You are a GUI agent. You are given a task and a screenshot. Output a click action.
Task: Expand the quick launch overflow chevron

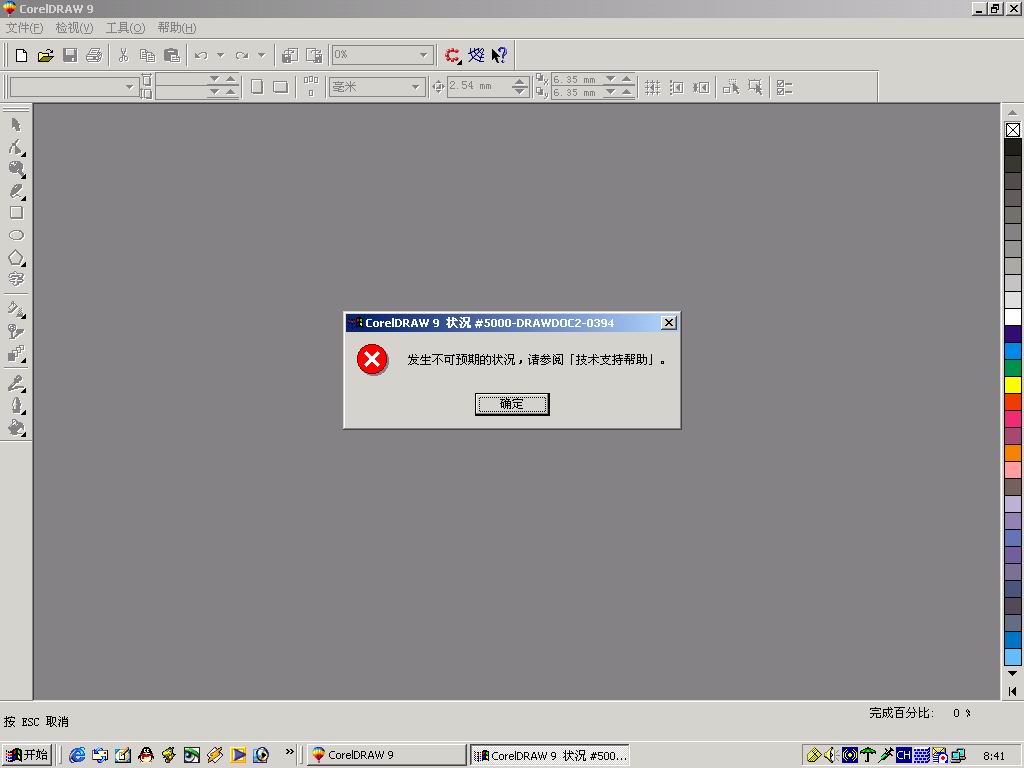[x=290, y=752]
